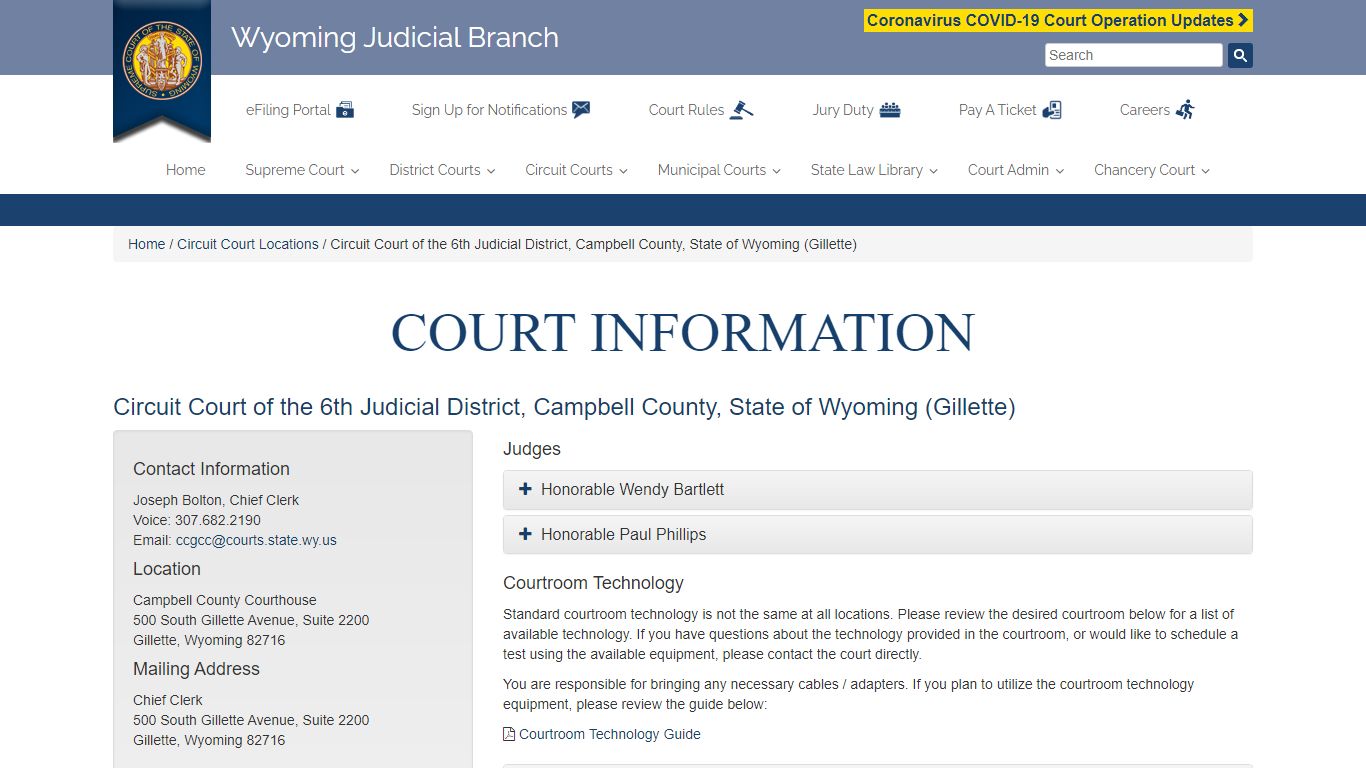Click Campbell County Courthouse text

coord(225,600)
